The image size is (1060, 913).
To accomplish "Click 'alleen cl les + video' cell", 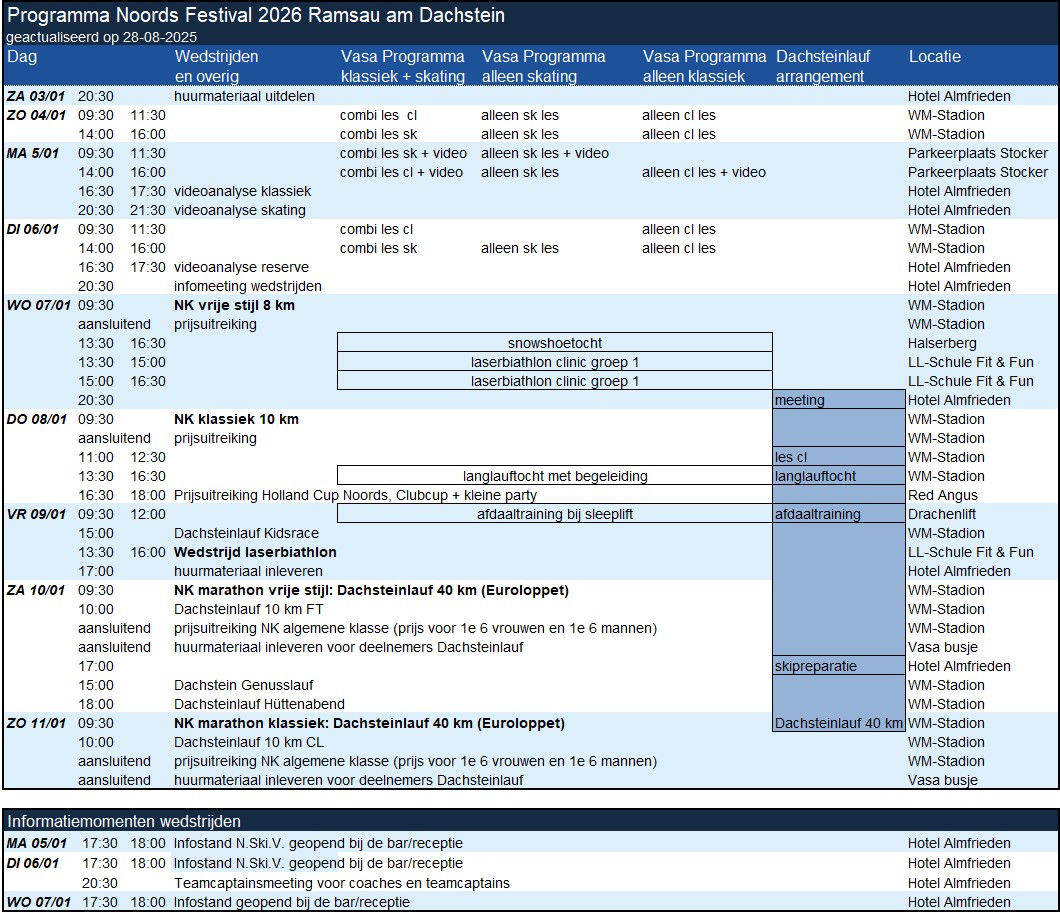I will click(x=704, y=172).
